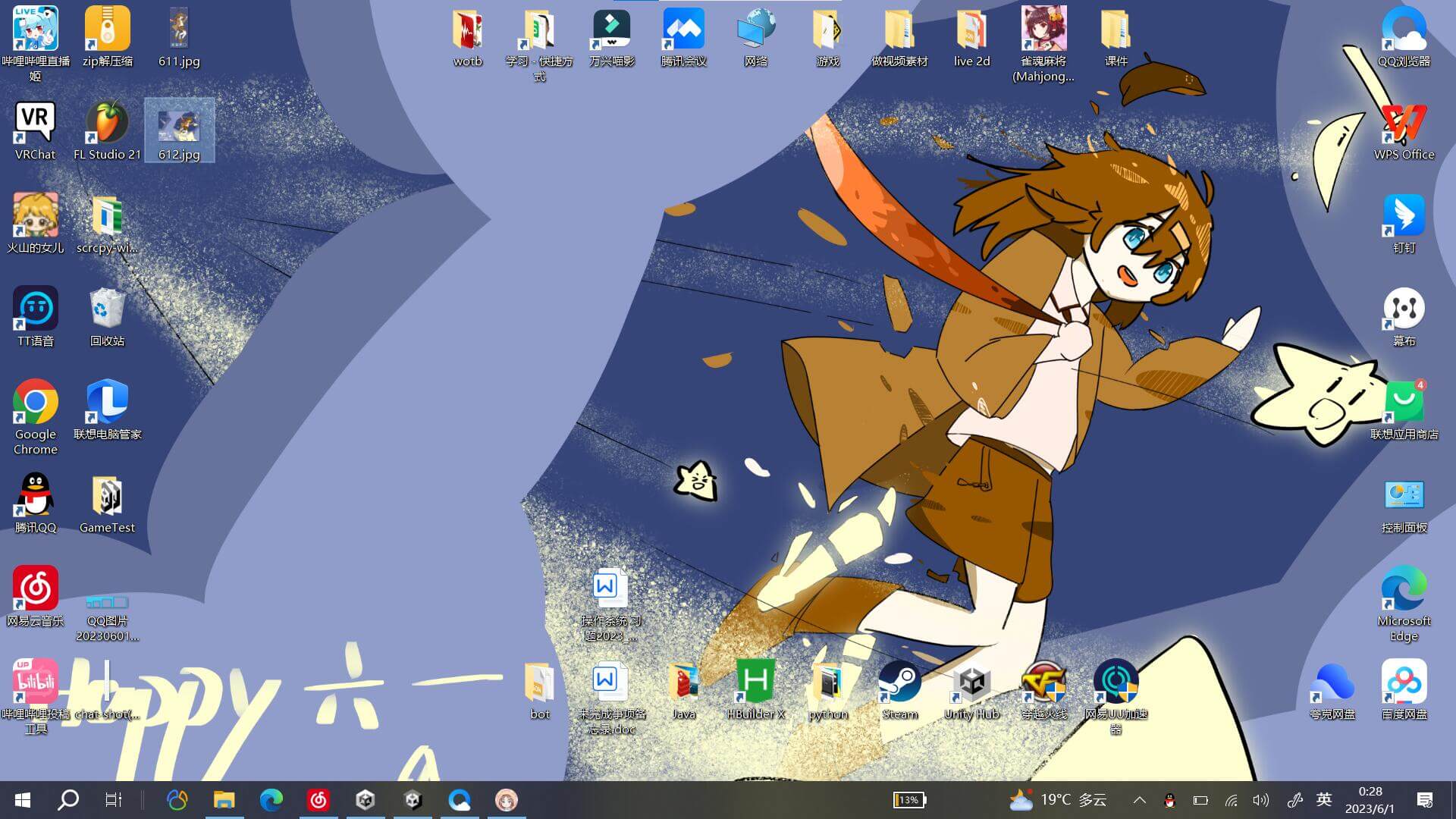
Task: Open the 学习 - 快捷方式 folder shortcut
Action: [539, 44]
